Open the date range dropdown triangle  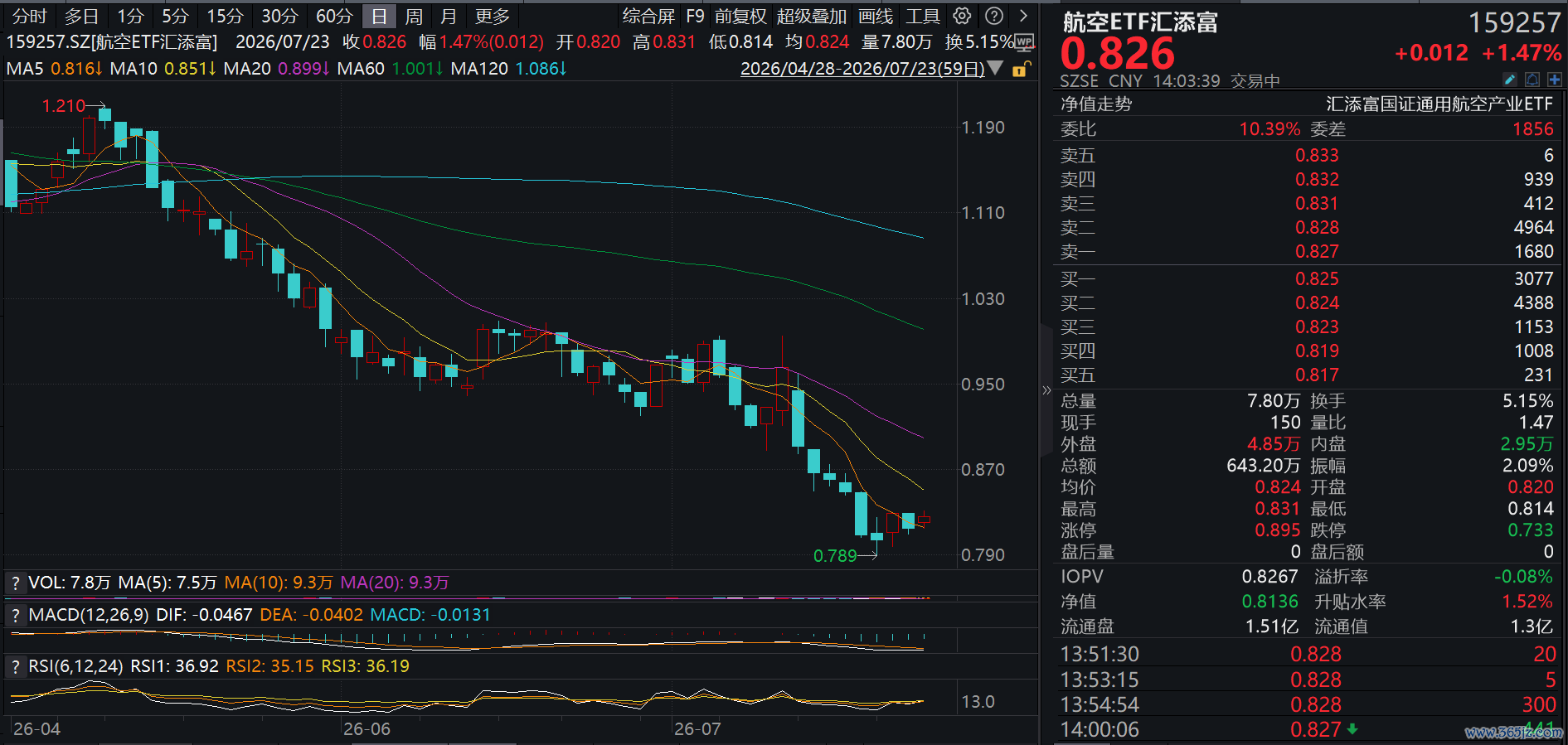point(995,68)
